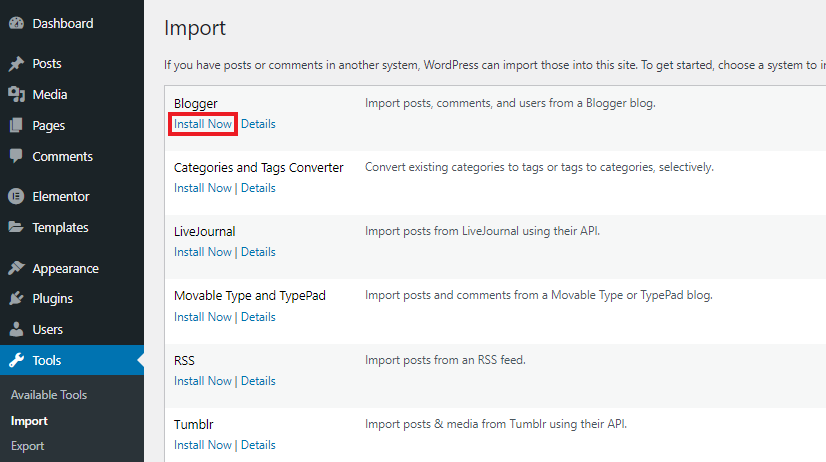Click the Tools wrench icon
This screenshot has height=462, width=826.
click(16, 361)
